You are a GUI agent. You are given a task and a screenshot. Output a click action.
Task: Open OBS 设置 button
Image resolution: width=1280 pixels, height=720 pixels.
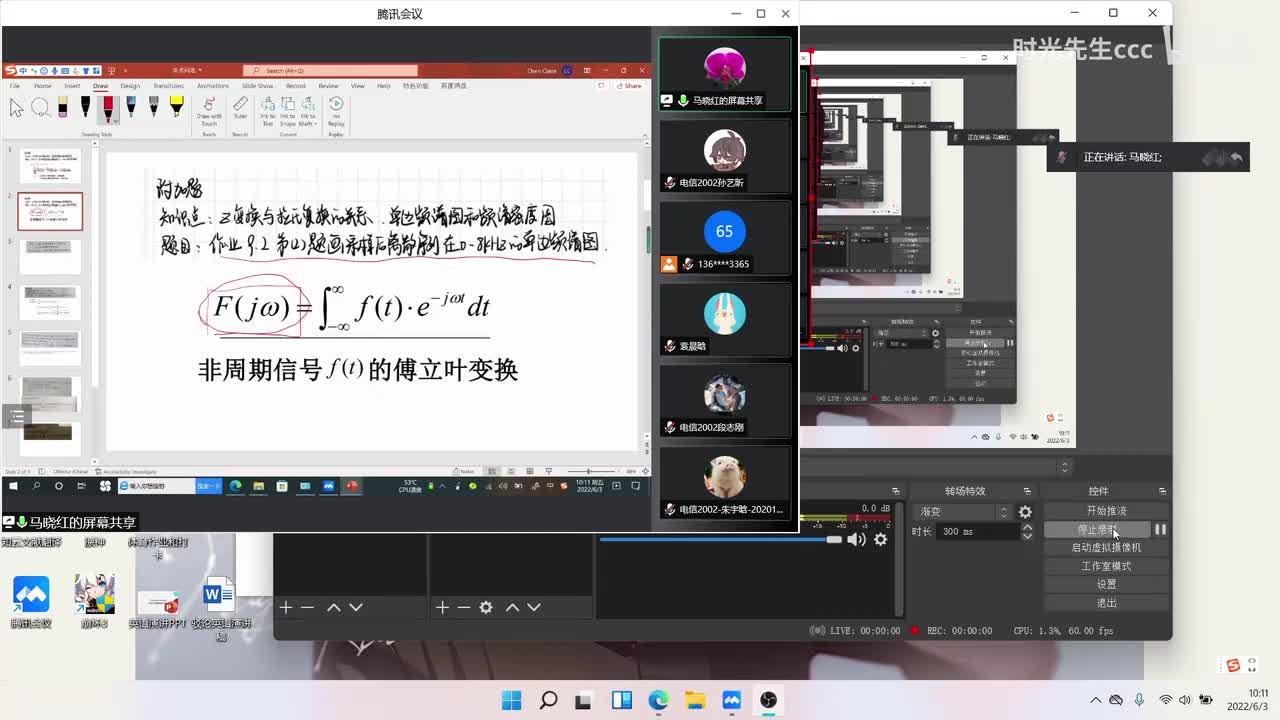(x=1106, y=584)
